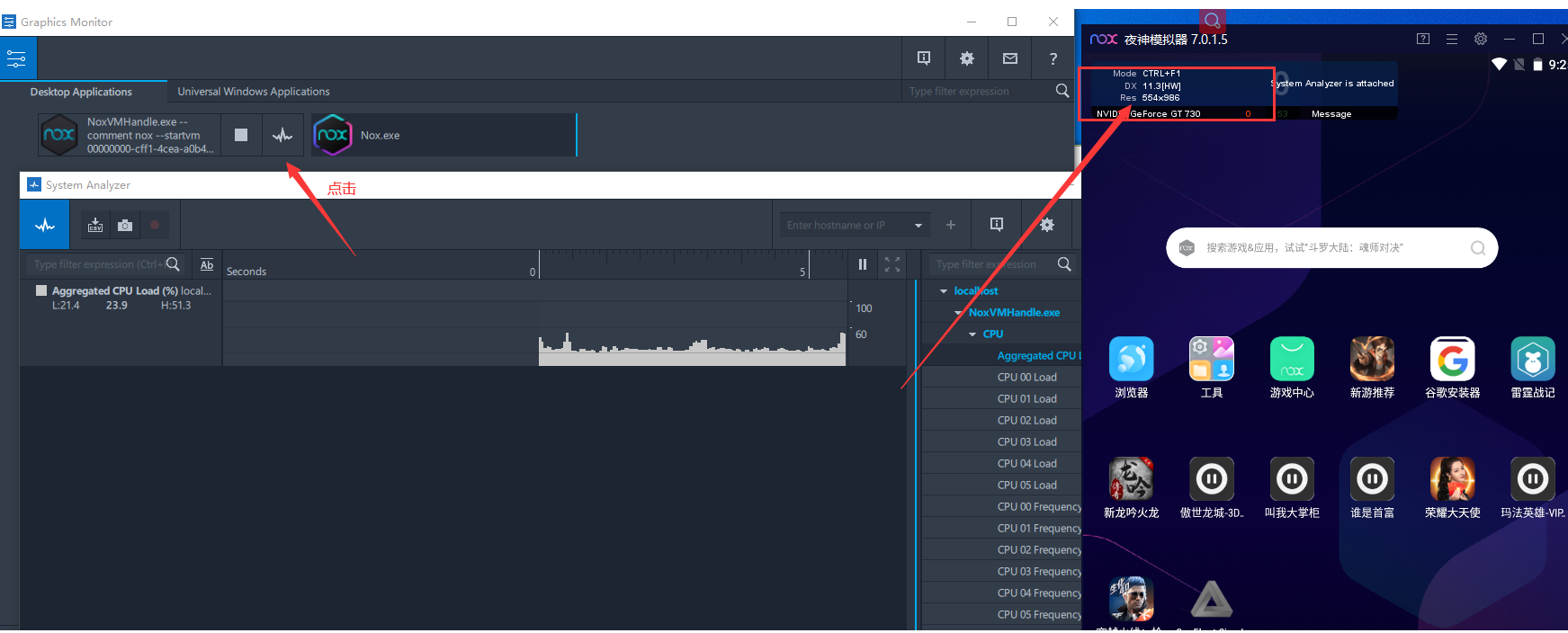Image resolution: width=1568 pixels, height=633 pixels.
Task: Open the 游戏中心 game center app
Action: click(1292, 360)
